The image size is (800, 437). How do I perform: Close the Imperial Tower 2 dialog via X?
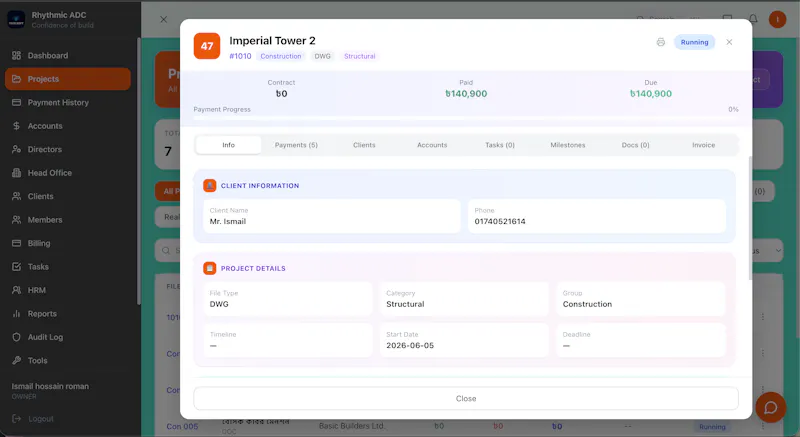tap(729, 42)
